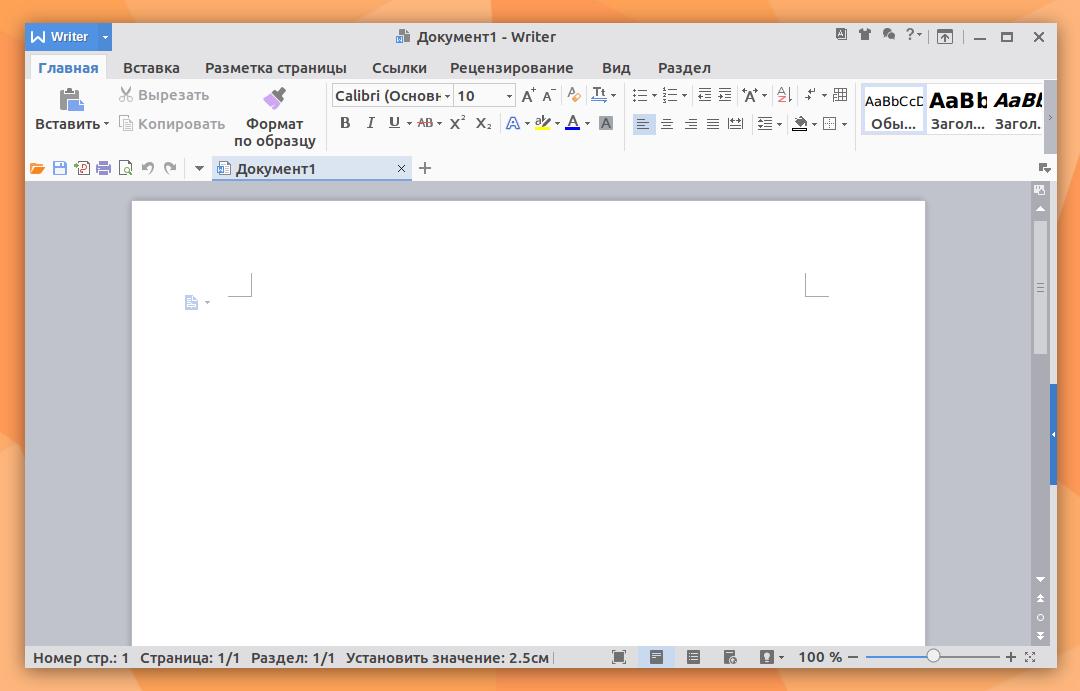
Task: Save document with the floppy disk icon
Action: tap(60, 168)
